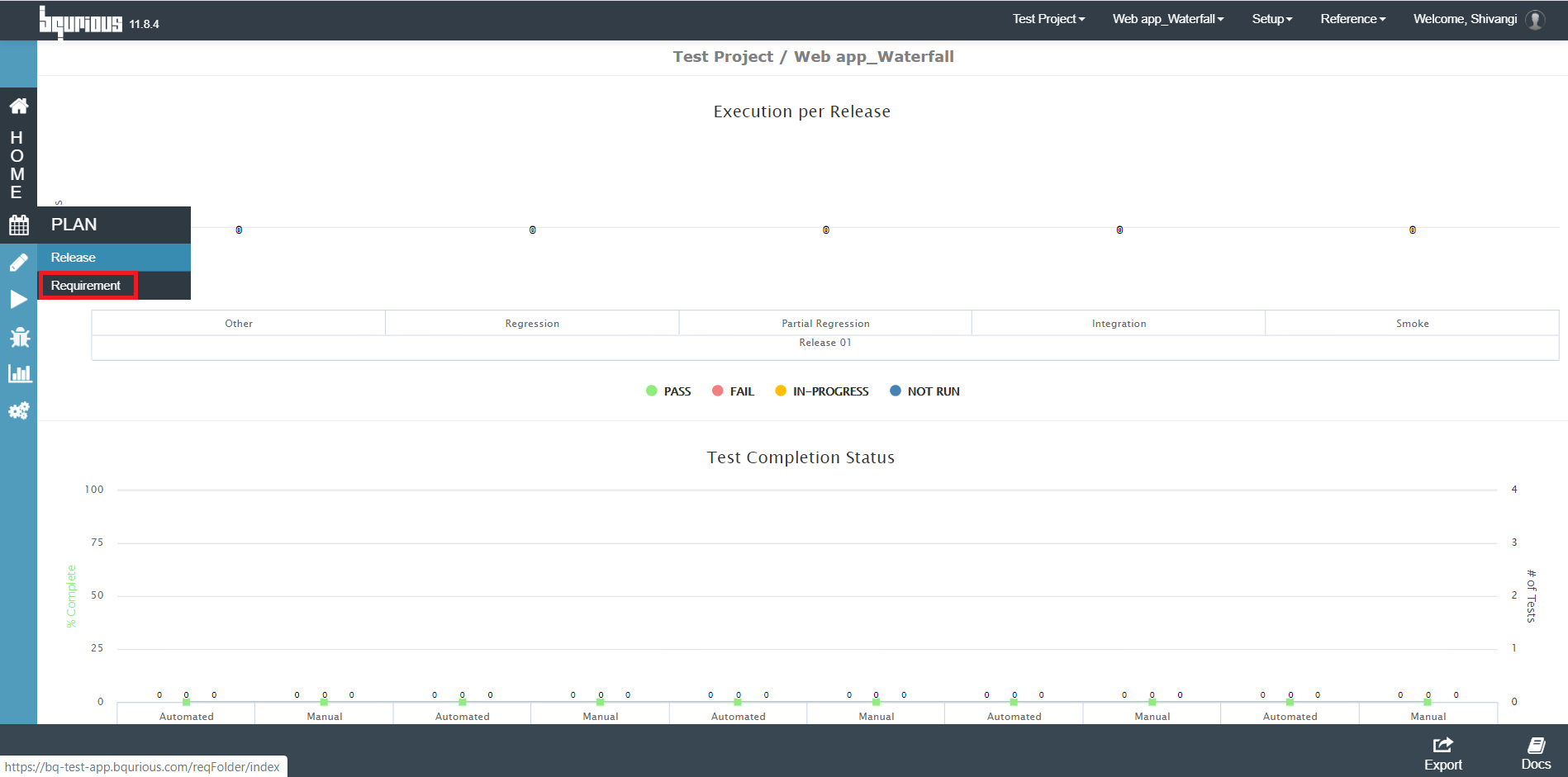Click the Plan calendar icon
Viewport: 1568px width, 777px height.
click(18, 225)
